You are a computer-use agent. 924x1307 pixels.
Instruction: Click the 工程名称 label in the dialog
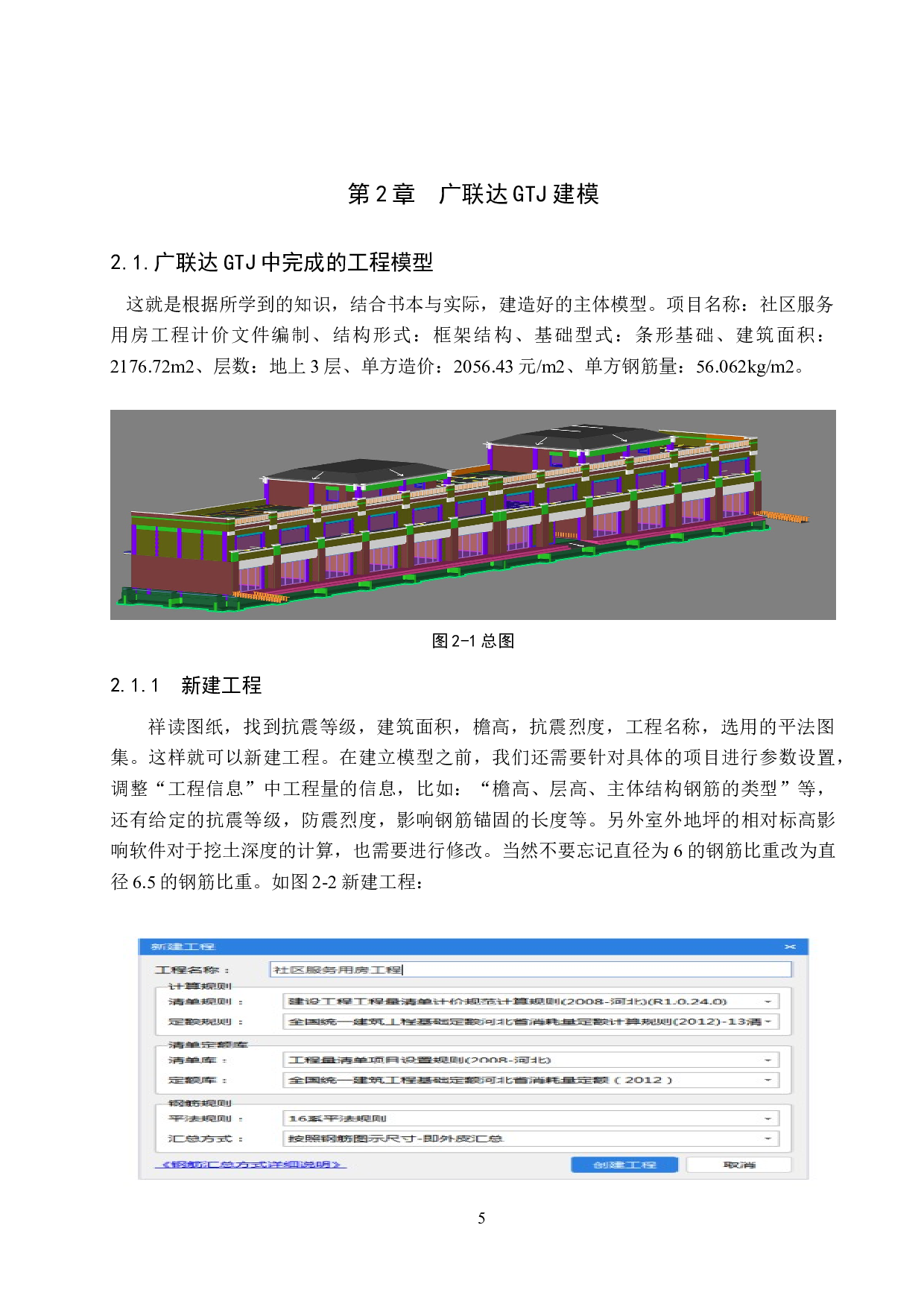192,969
